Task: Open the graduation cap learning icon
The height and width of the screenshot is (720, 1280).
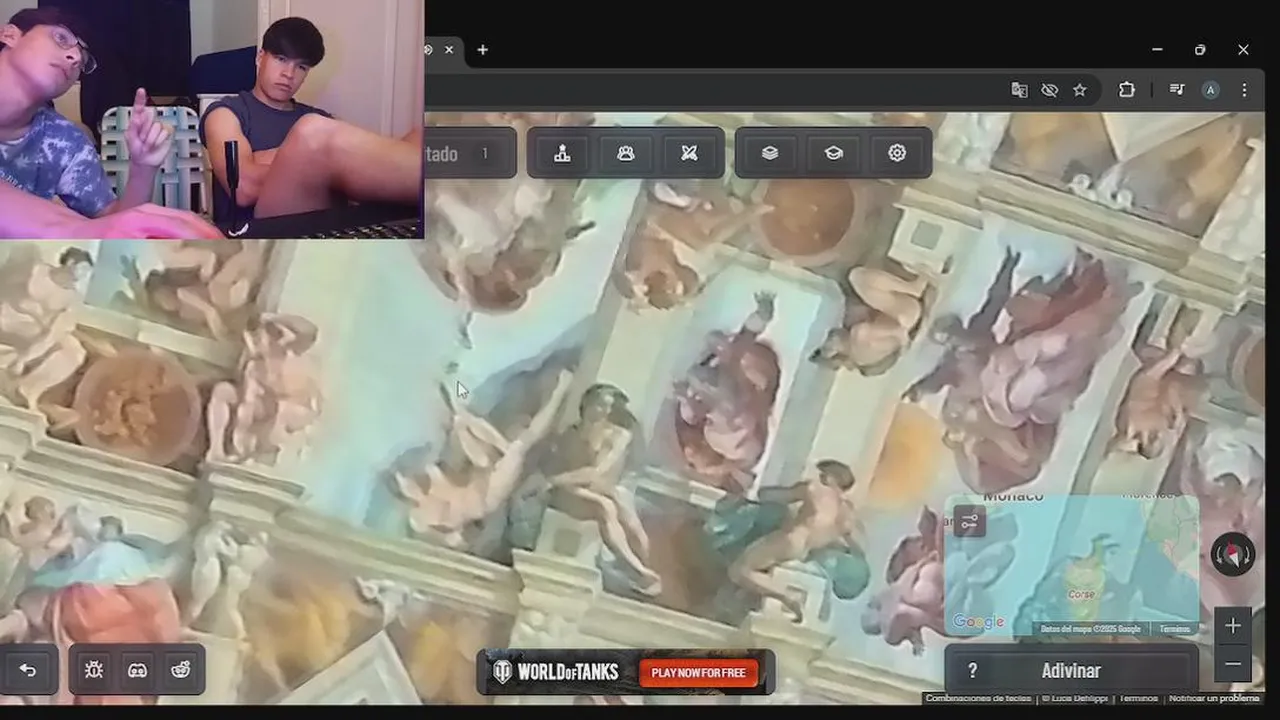Action: click(834, 153)
